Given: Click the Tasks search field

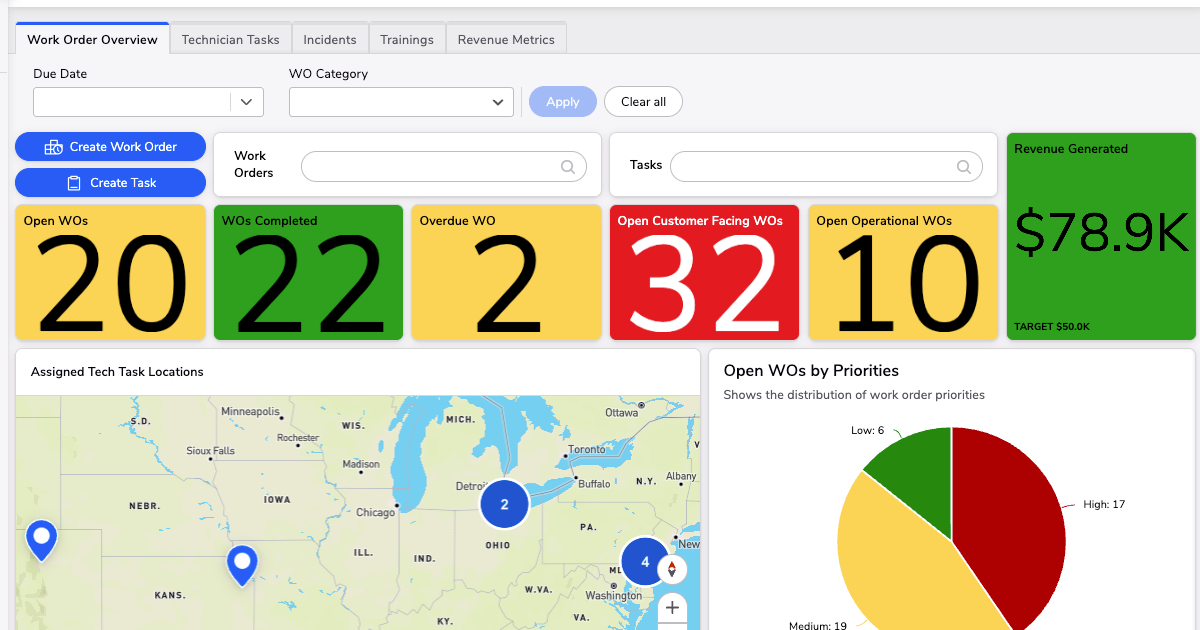Looking at the screenshot, I should pos(826,167).
